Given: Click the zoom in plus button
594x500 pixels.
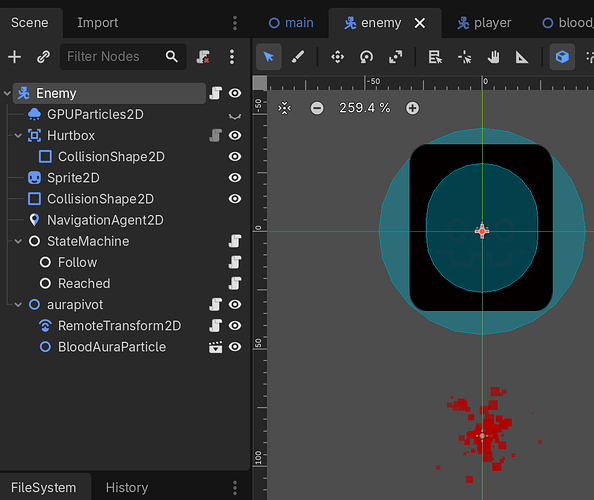Looking at the screenshot, I should [x=412, y=108].
